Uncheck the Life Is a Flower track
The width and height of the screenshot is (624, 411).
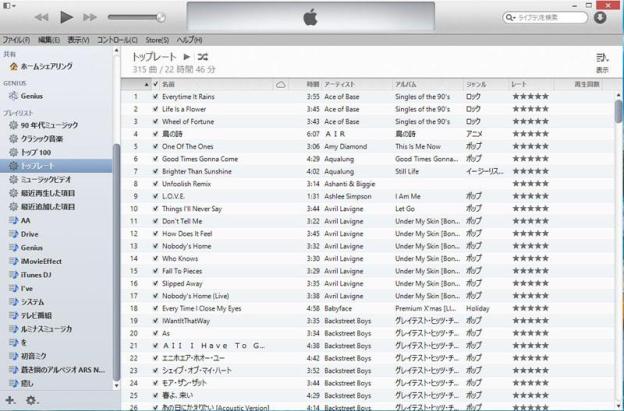click(x=156, y=109)
